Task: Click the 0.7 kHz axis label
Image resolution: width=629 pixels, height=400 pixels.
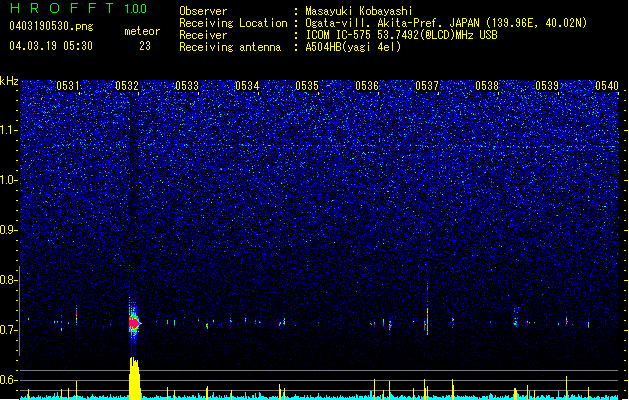Action: click(x=7, y=330)
